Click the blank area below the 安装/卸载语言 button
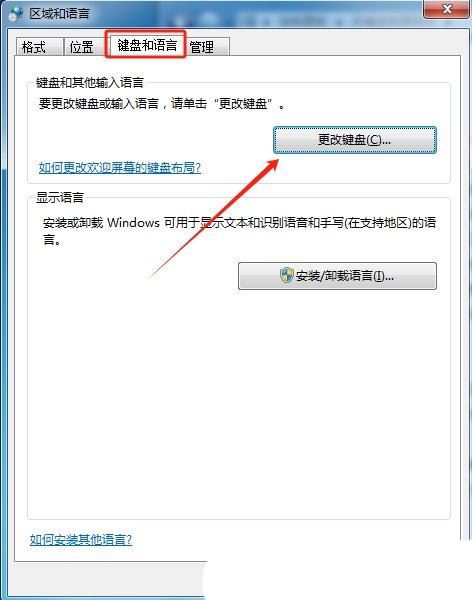The width and height of the screenshot is (472, 600). [238, 402]
